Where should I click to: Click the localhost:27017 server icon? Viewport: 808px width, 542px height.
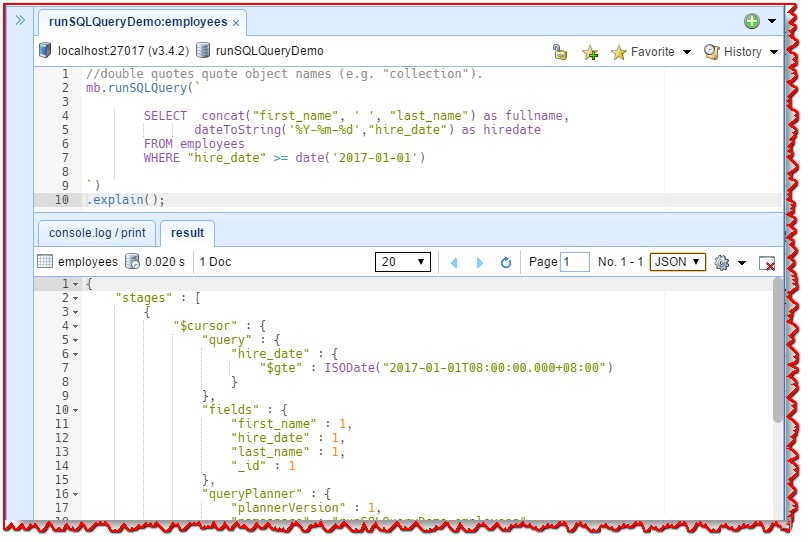coord(45,50)
